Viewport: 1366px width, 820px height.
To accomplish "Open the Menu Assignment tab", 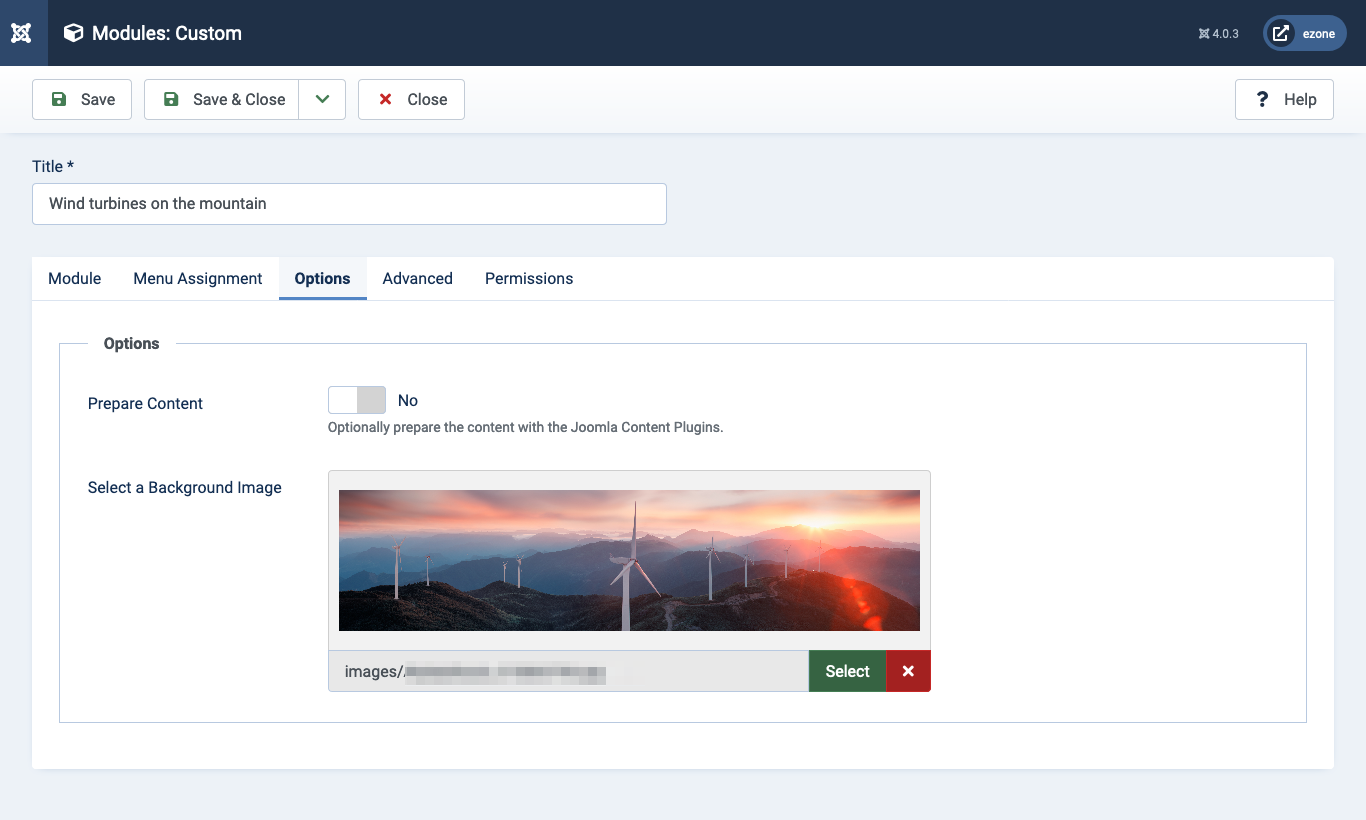I will [197, 278].
